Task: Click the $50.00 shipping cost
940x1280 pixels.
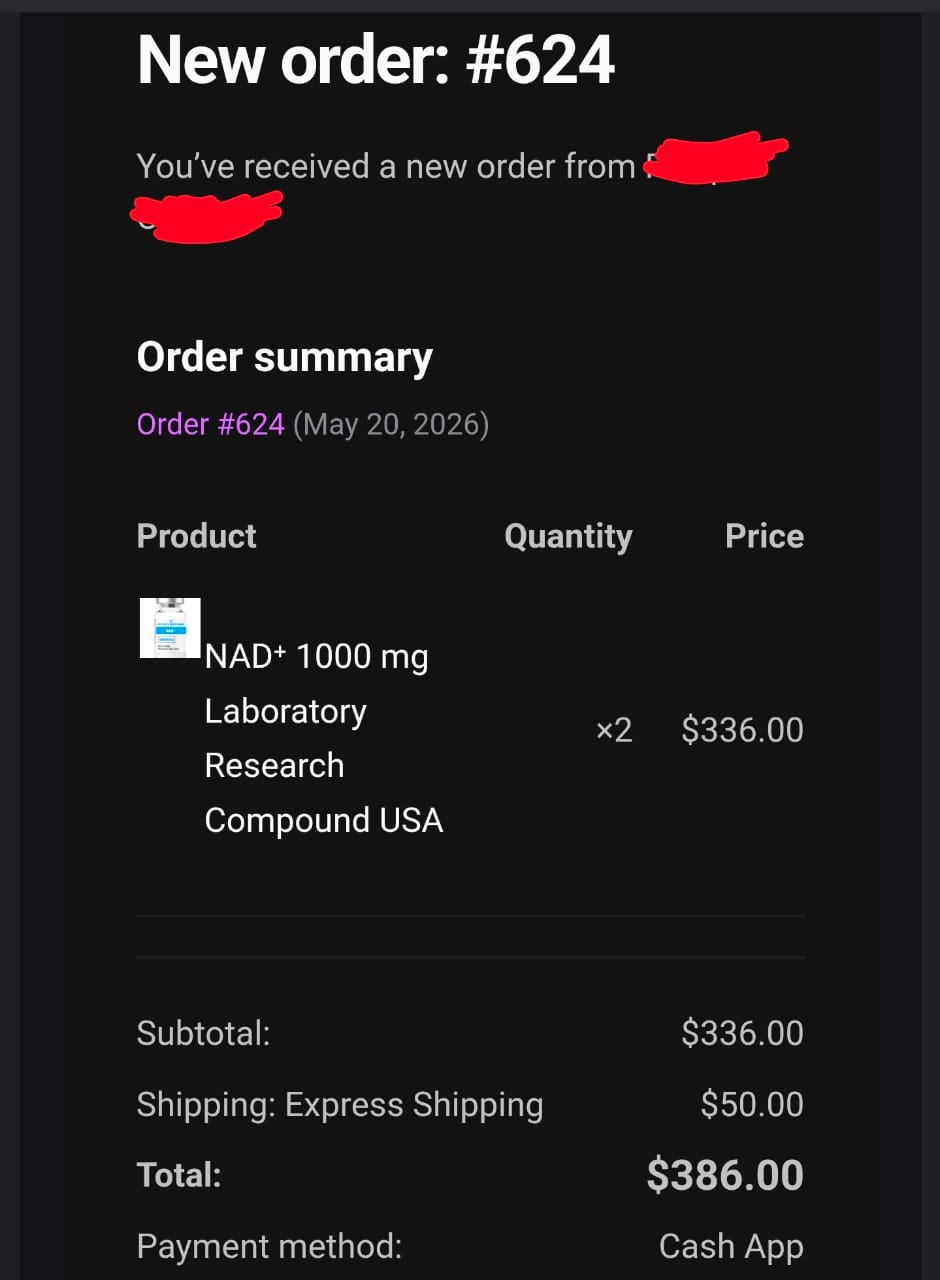Action: [x=752, y=1104]
